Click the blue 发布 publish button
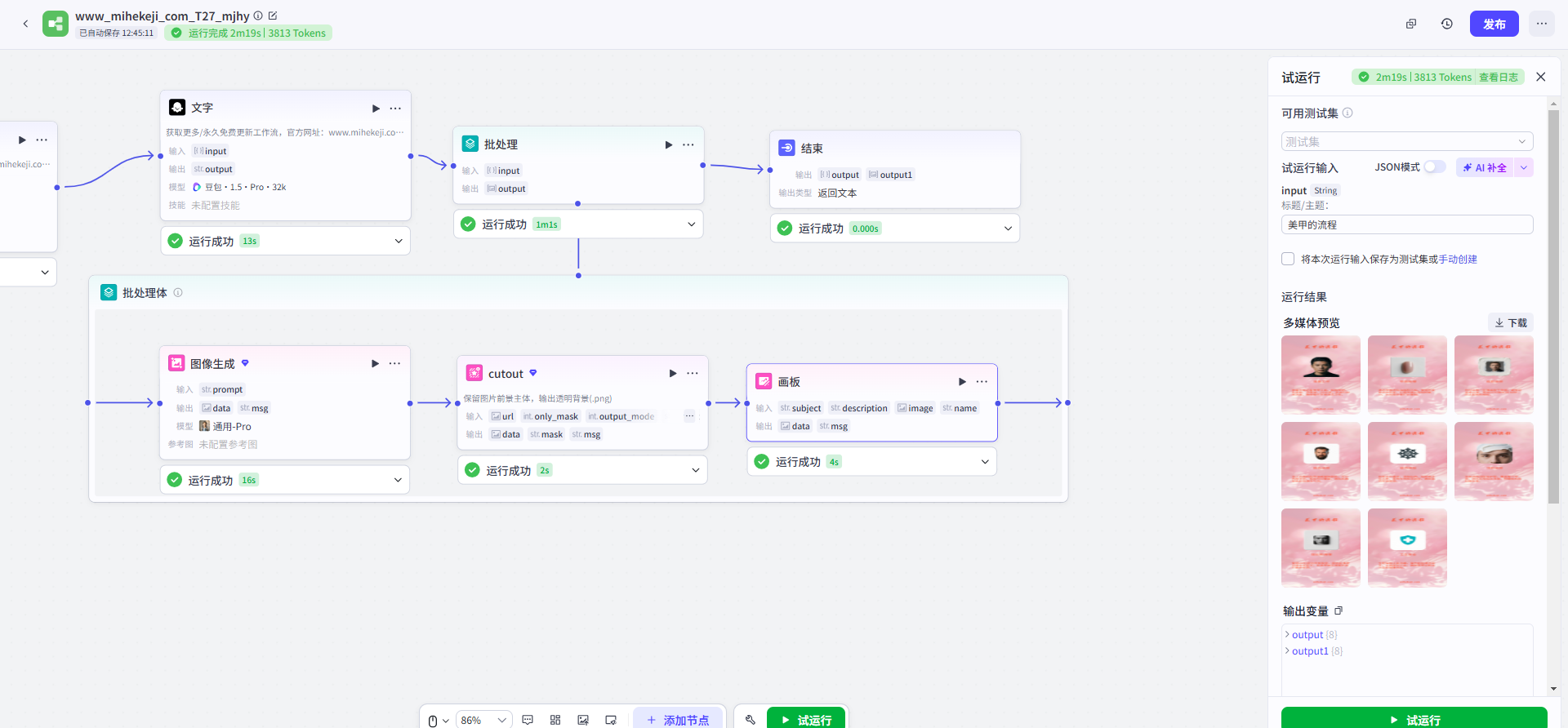This screenshot has width=1568, height=728. (1494, 24)
